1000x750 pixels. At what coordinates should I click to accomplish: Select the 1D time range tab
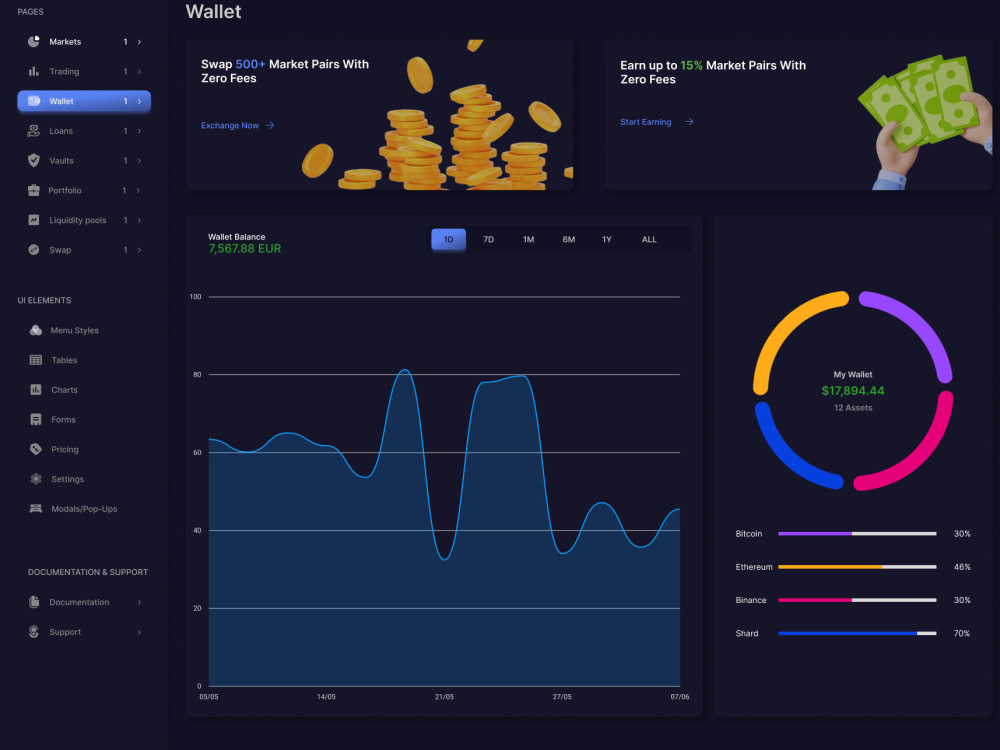[448, 240]
